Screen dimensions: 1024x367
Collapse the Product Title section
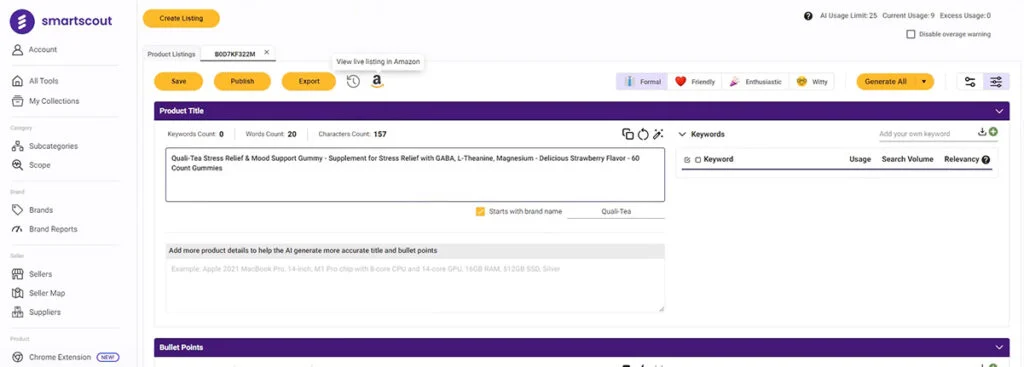coord(999,111)
